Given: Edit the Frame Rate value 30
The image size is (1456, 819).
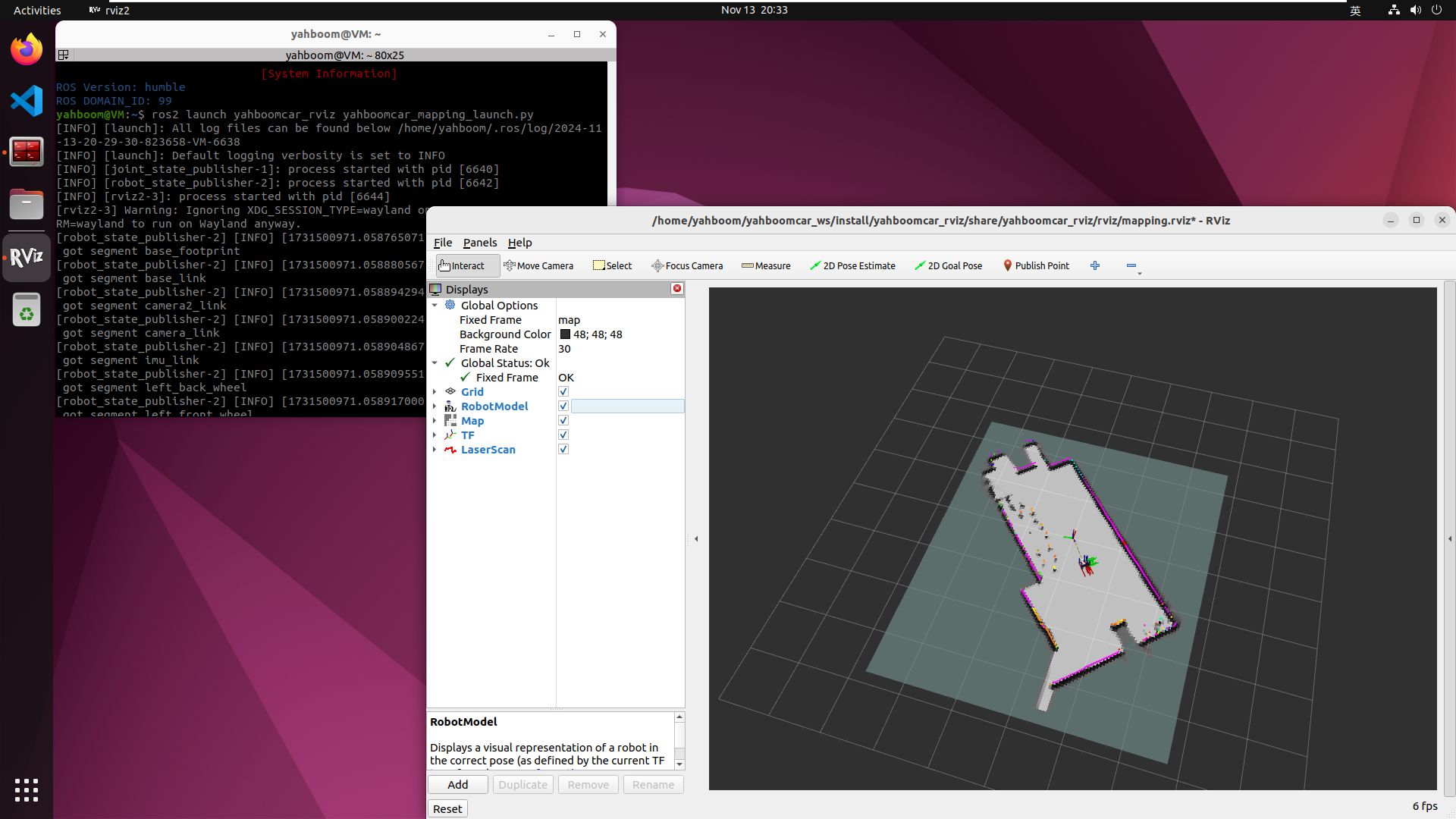Looking at the screenshot, I should pyautogui.click(x=620, y=349).
